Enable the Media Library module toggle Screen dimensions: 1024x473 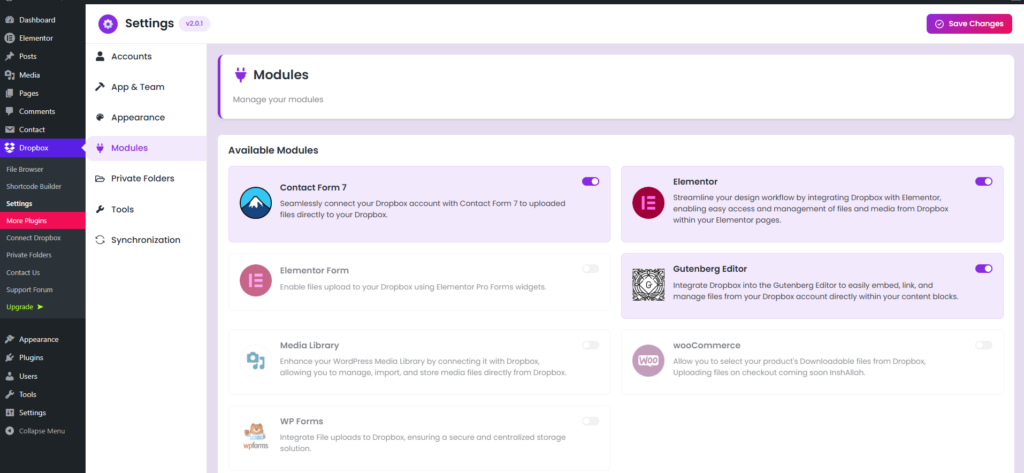(x=590, y=345)
